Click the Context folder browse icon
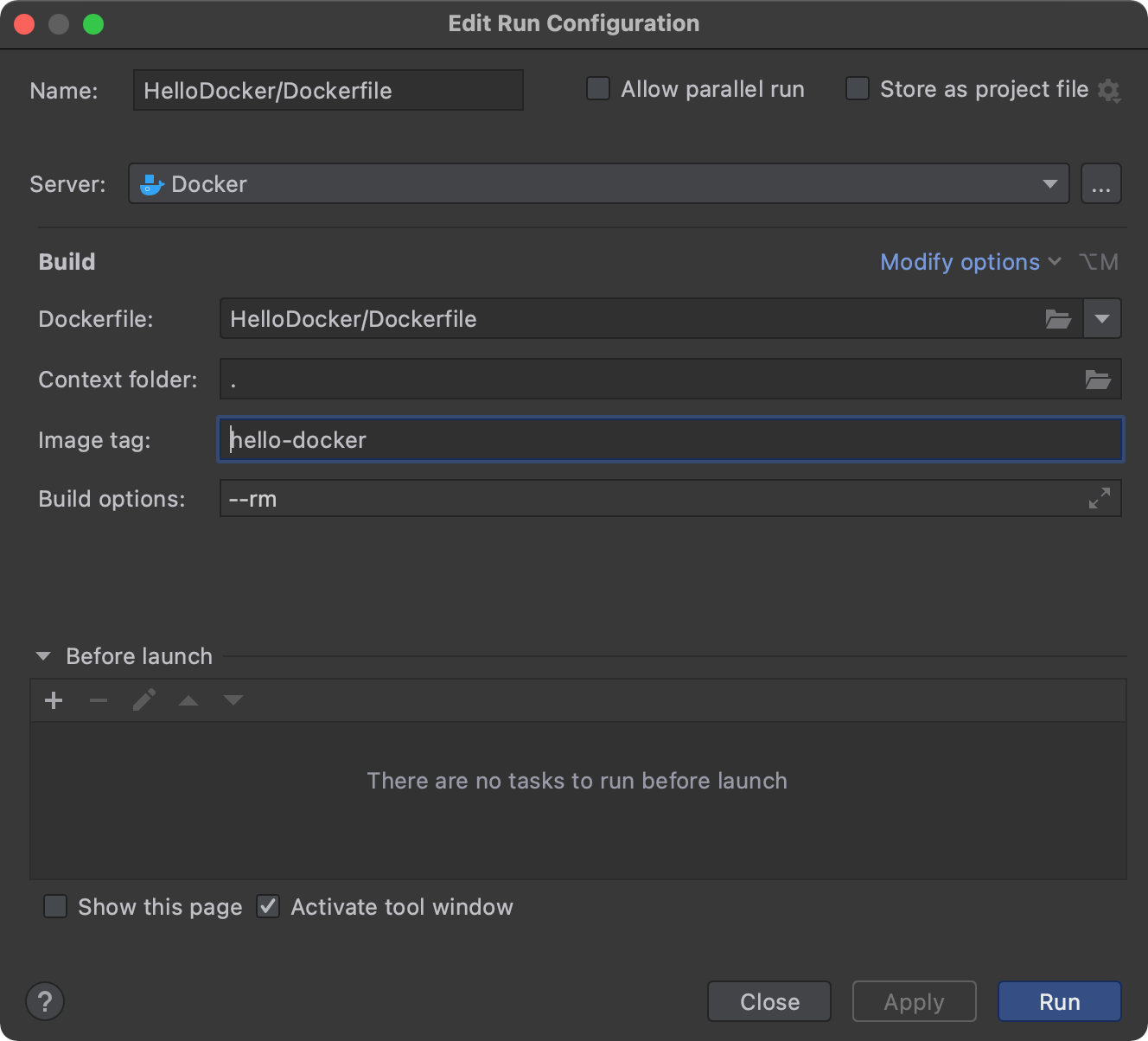 click(1099, 379)
